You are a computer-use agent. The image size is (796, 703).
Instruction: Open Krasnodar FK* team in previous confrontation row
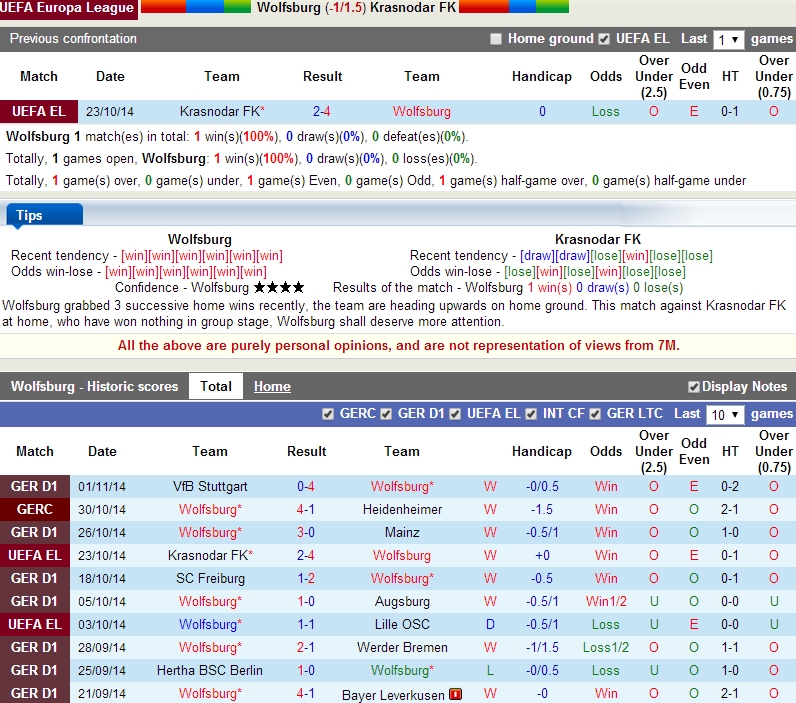tap(222, 112)
